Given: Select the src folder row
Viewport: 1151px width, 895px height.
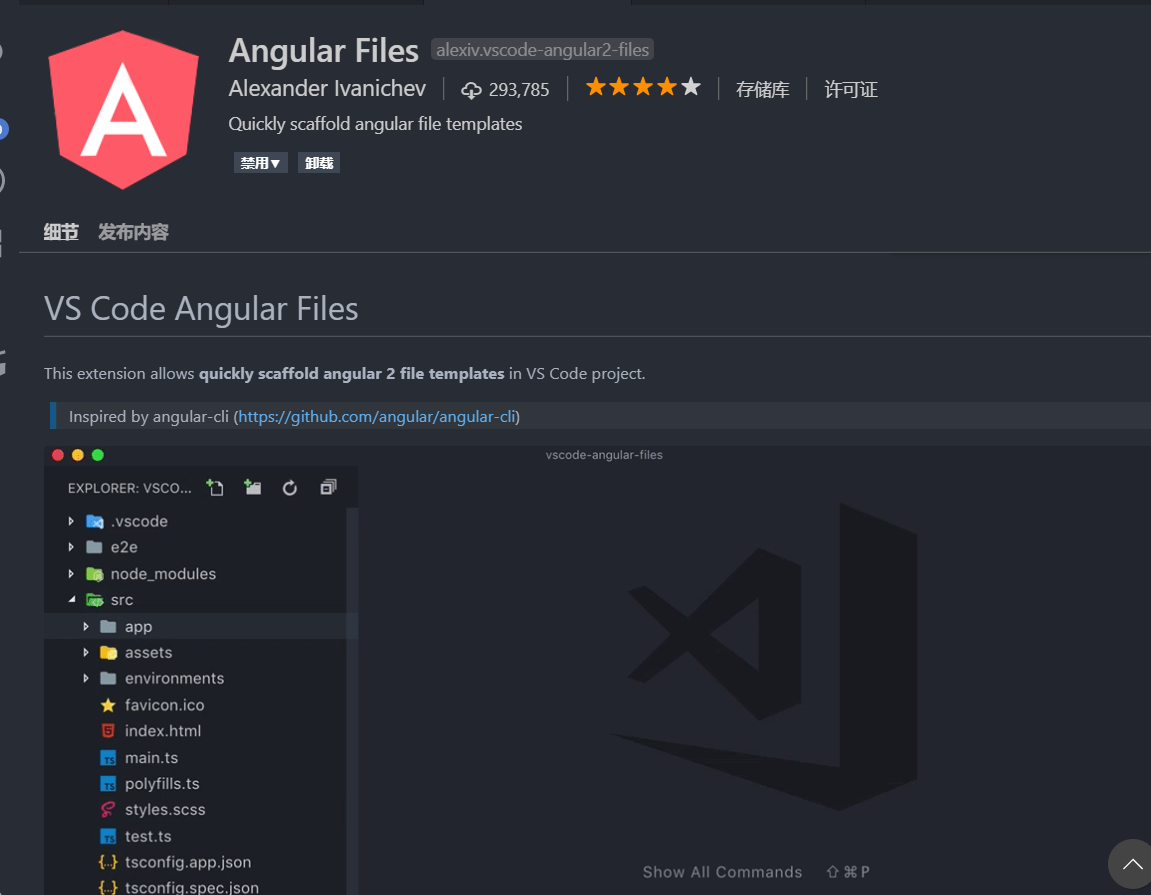Looking at the screenshot, I should point(195,600).
